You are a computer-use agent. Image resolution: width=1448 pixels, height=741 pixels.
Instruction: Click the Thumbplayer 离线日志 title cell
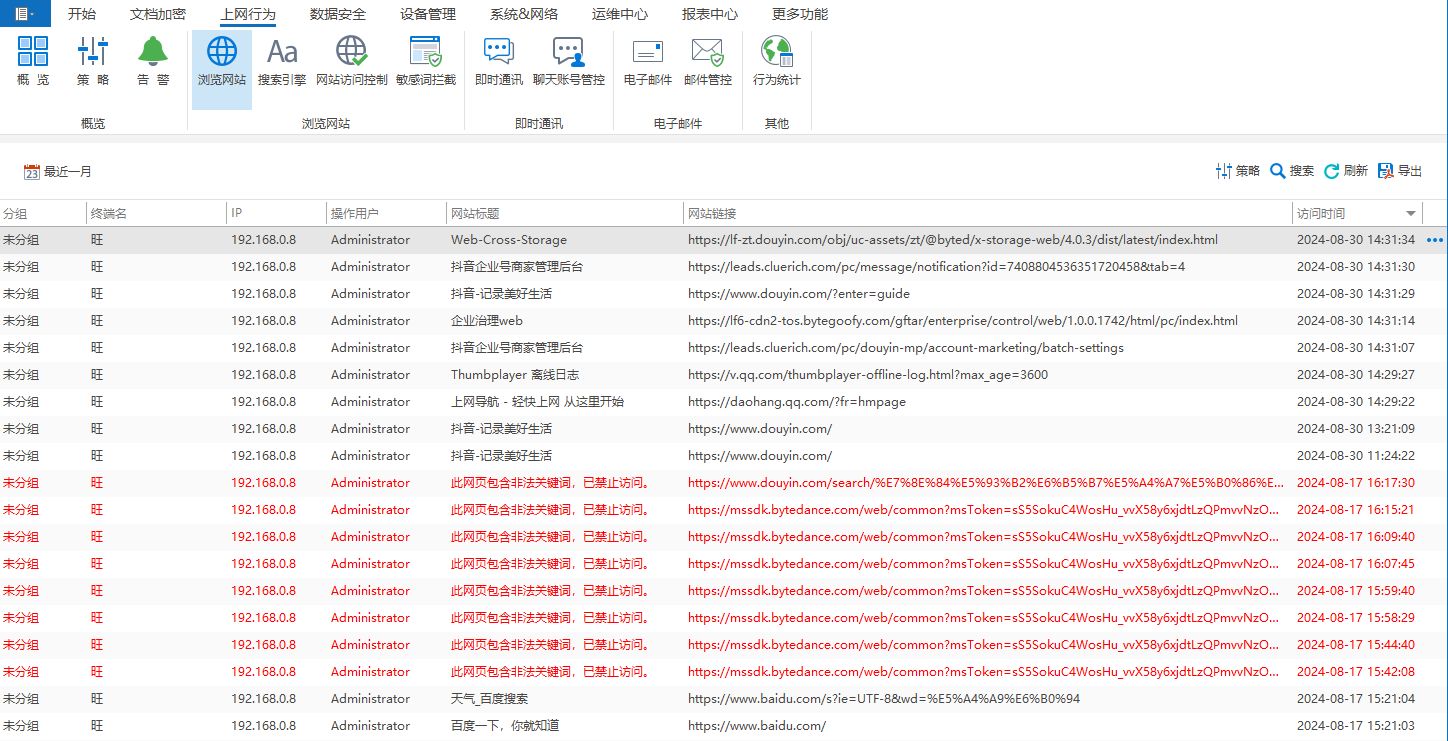[x=515, y=375]
